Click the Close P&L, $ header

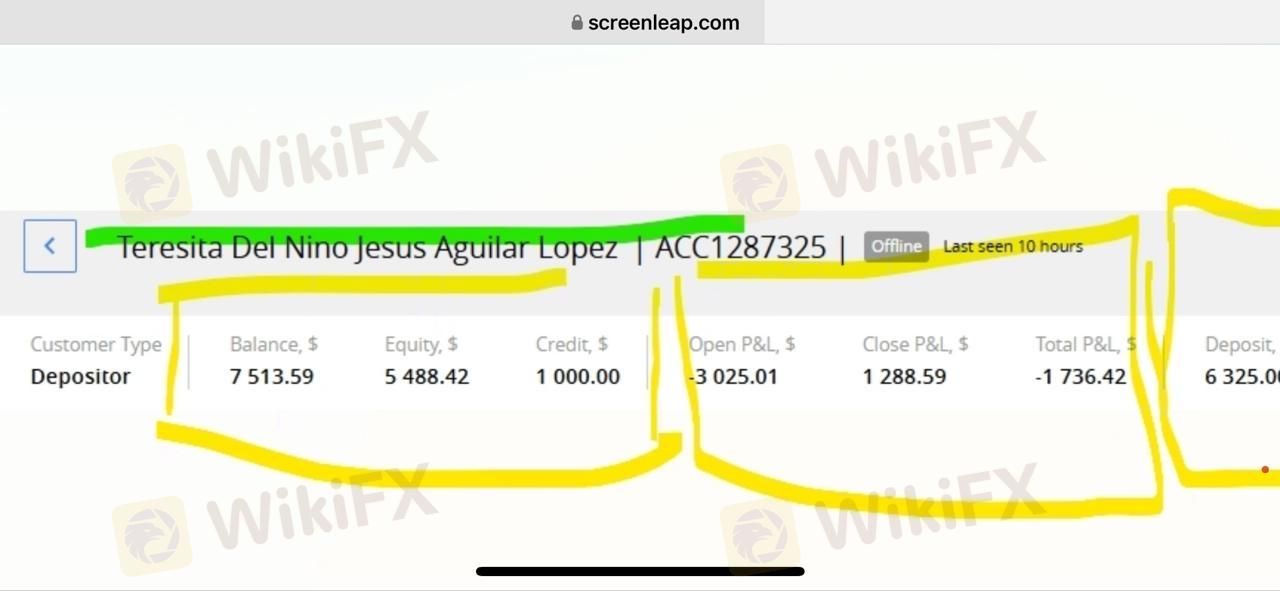coord(916,345)
